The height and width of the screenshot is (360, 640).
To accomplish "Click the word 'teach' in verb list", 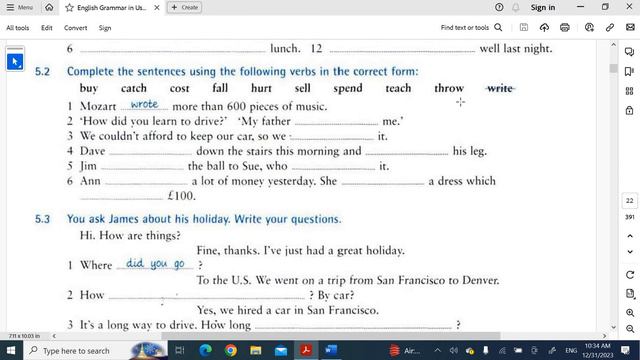I will click(398, 88).
